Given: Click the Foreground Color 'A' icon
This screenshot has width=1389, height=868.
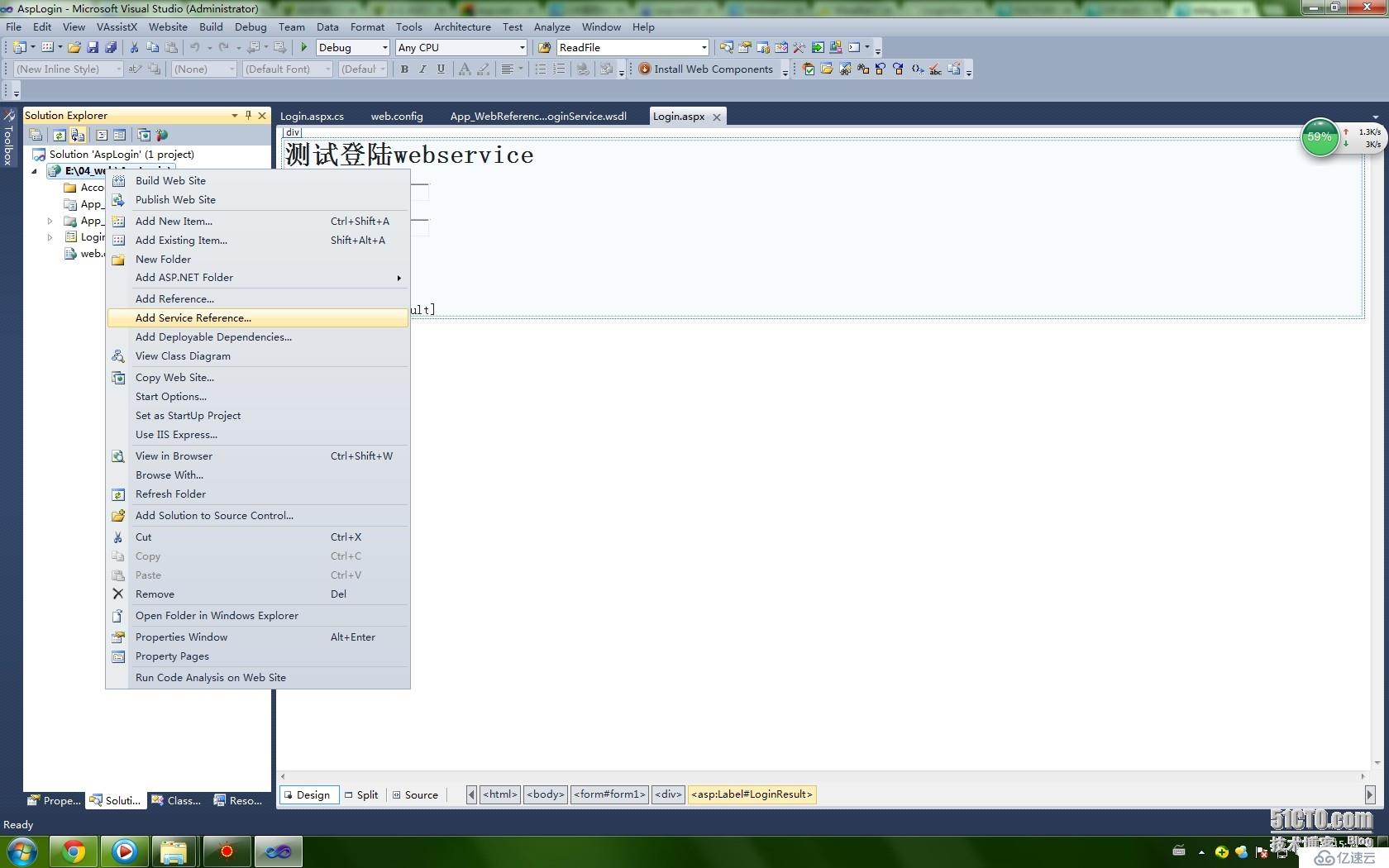Looking at the screenshot, I should tap(465, 69).
